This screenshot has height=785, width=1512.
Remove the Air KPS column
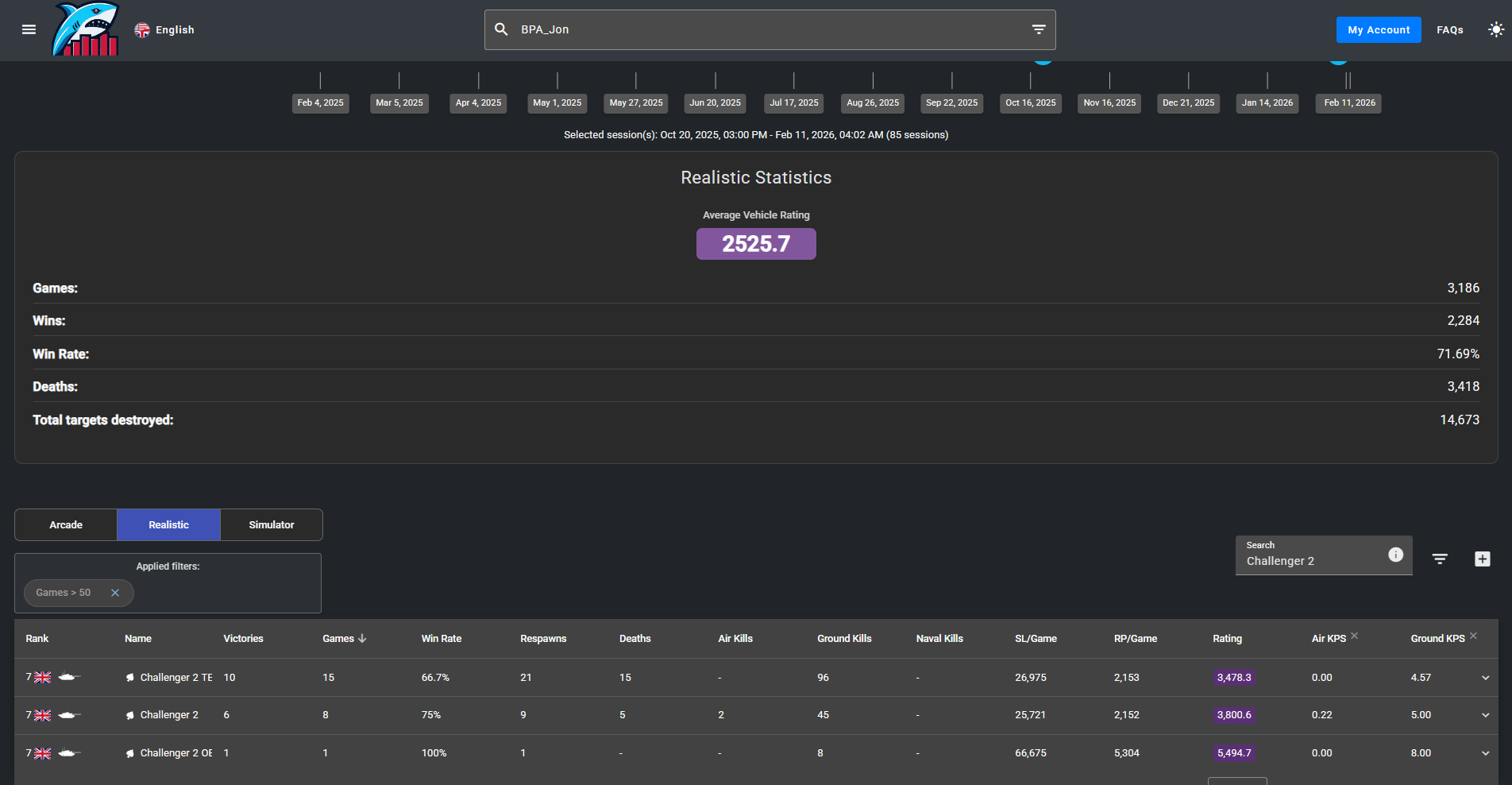(1355, 636)
